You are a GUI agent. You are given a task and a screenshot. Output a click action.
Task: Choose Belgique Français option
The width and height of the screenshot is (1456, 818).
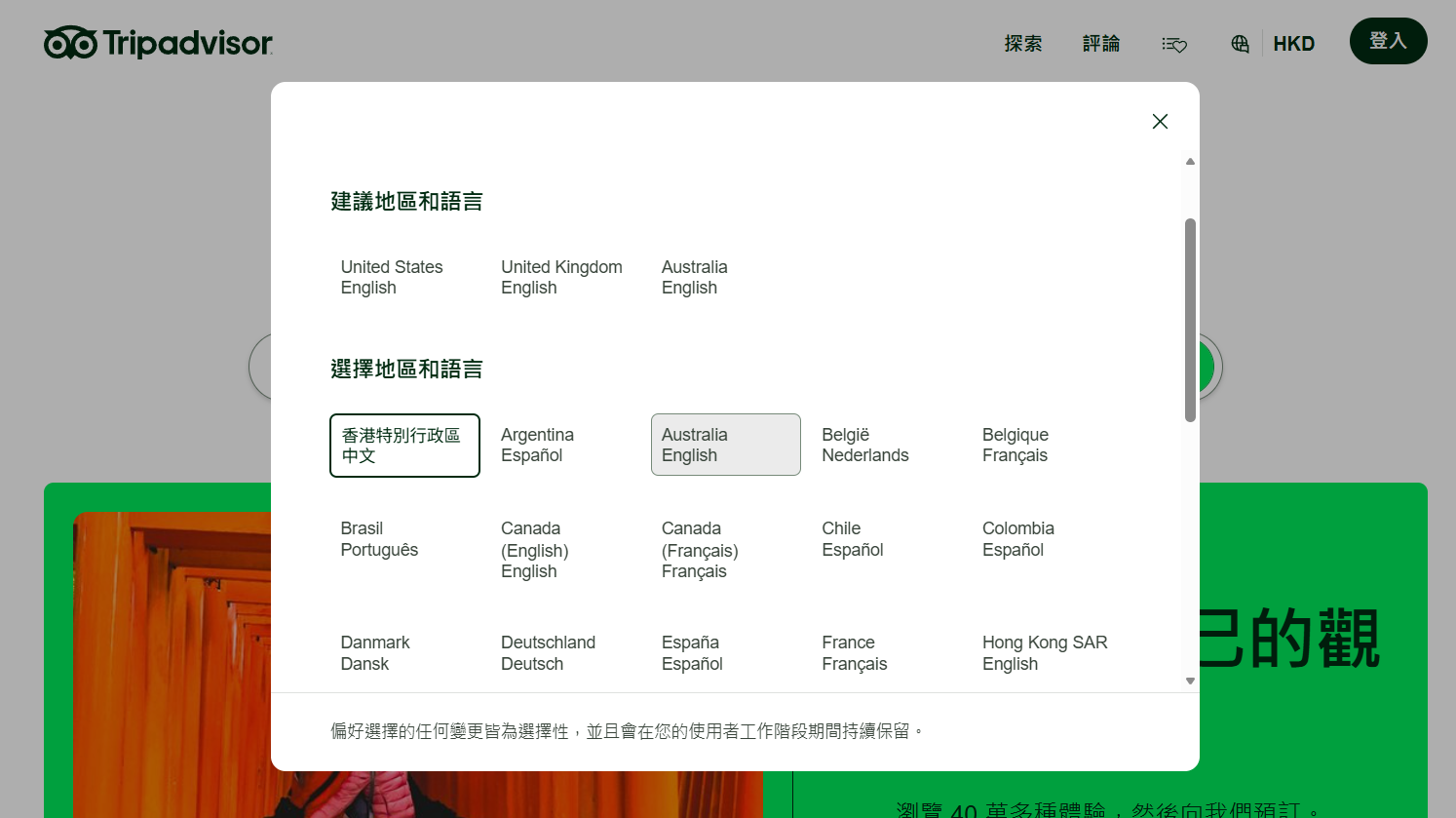tap(1046, 446)
